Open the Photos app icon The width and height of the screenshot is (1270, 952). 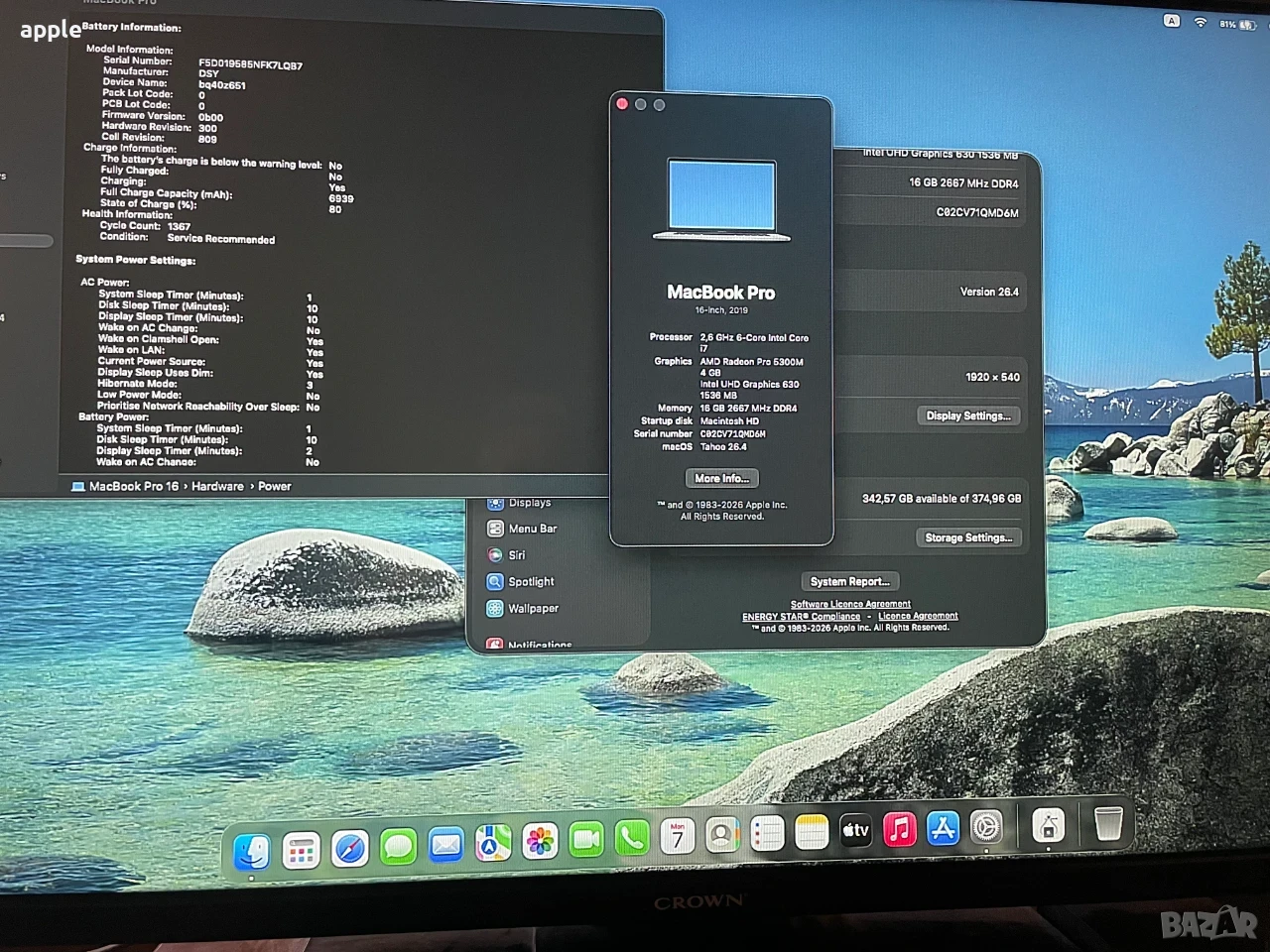tap(540, 842)
